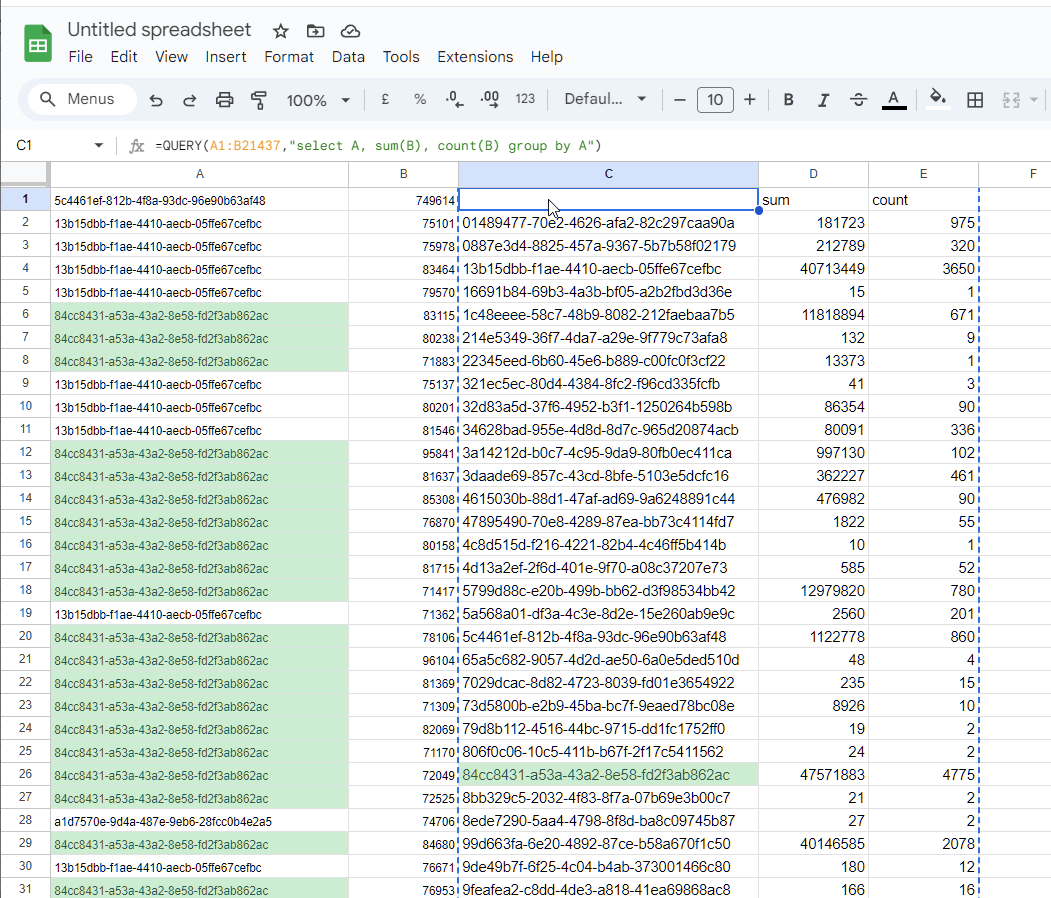
Task: Toggle Strikethrough formatting
Action: [858, 100]
